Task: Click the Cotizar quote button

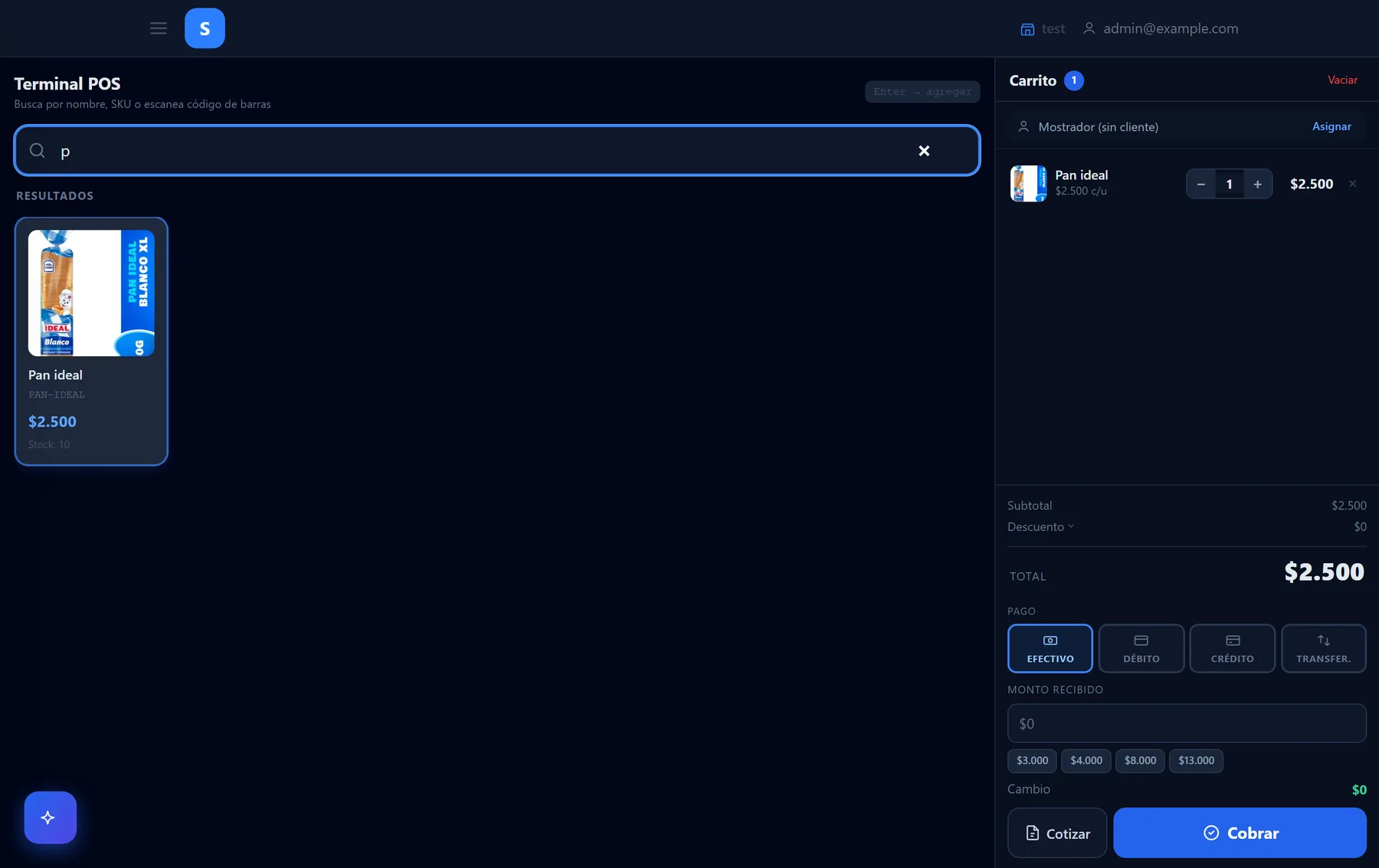Action: click(x=1057, y=833)
